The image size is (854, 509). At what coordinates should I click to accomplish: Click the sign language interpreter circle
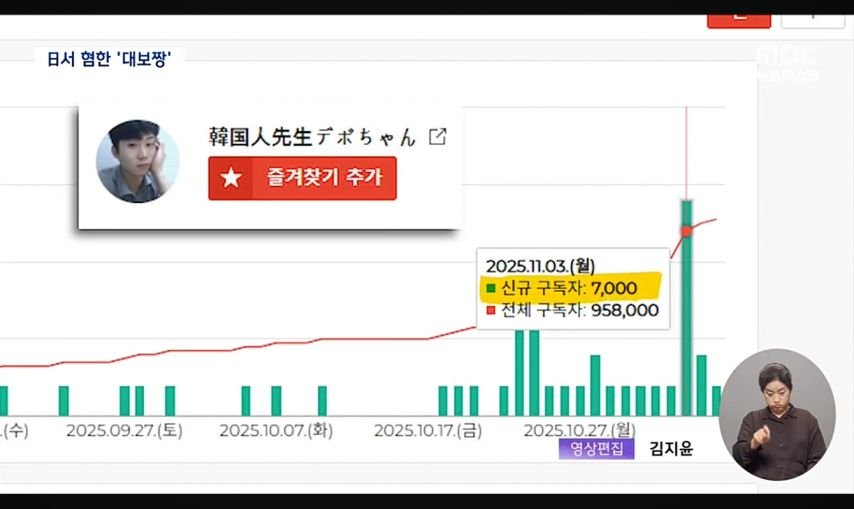point(777,414)
